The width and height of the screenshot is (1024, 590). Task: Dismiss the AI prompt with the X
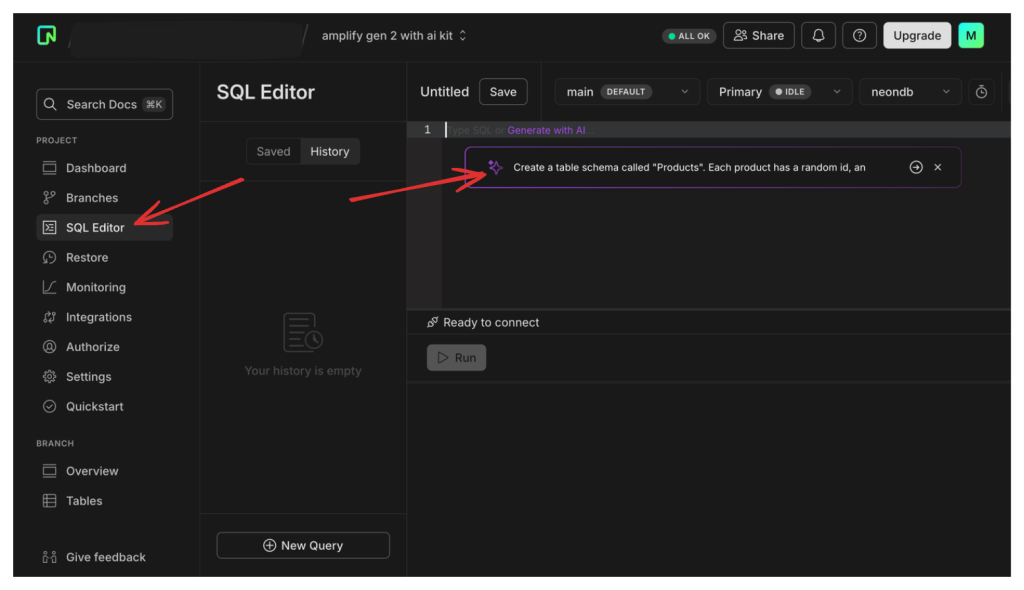(x=937, y=167)
